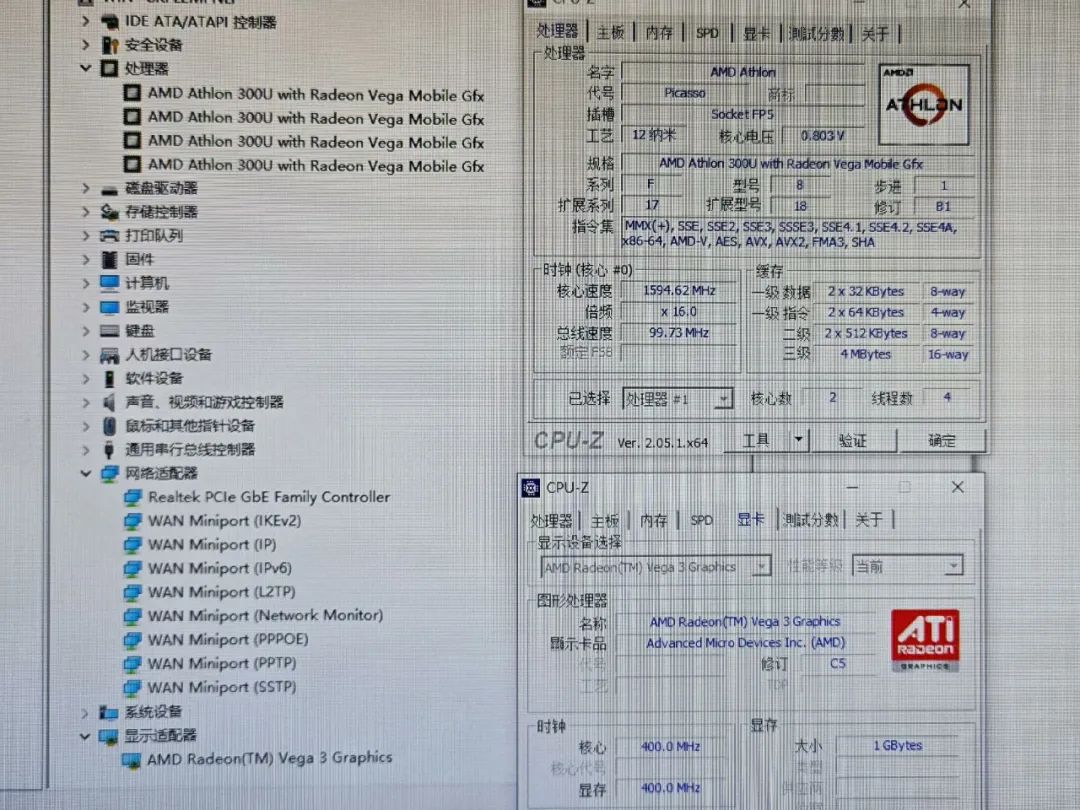The height and width of the screenshot is (810, 1080).
Task: Expand the disk drives node
Action: pos(86,188)
